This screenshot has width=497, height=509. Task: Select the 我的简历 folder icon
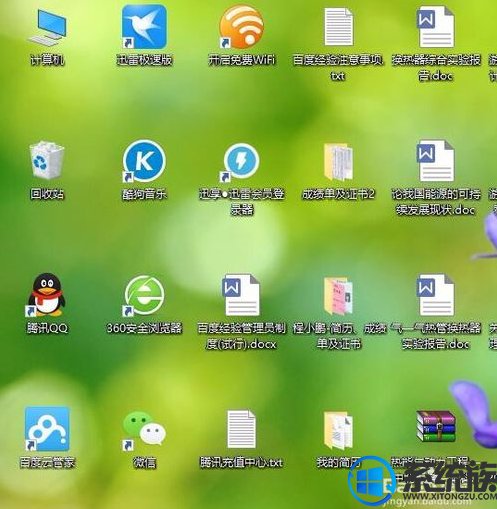tap(338, 430)
